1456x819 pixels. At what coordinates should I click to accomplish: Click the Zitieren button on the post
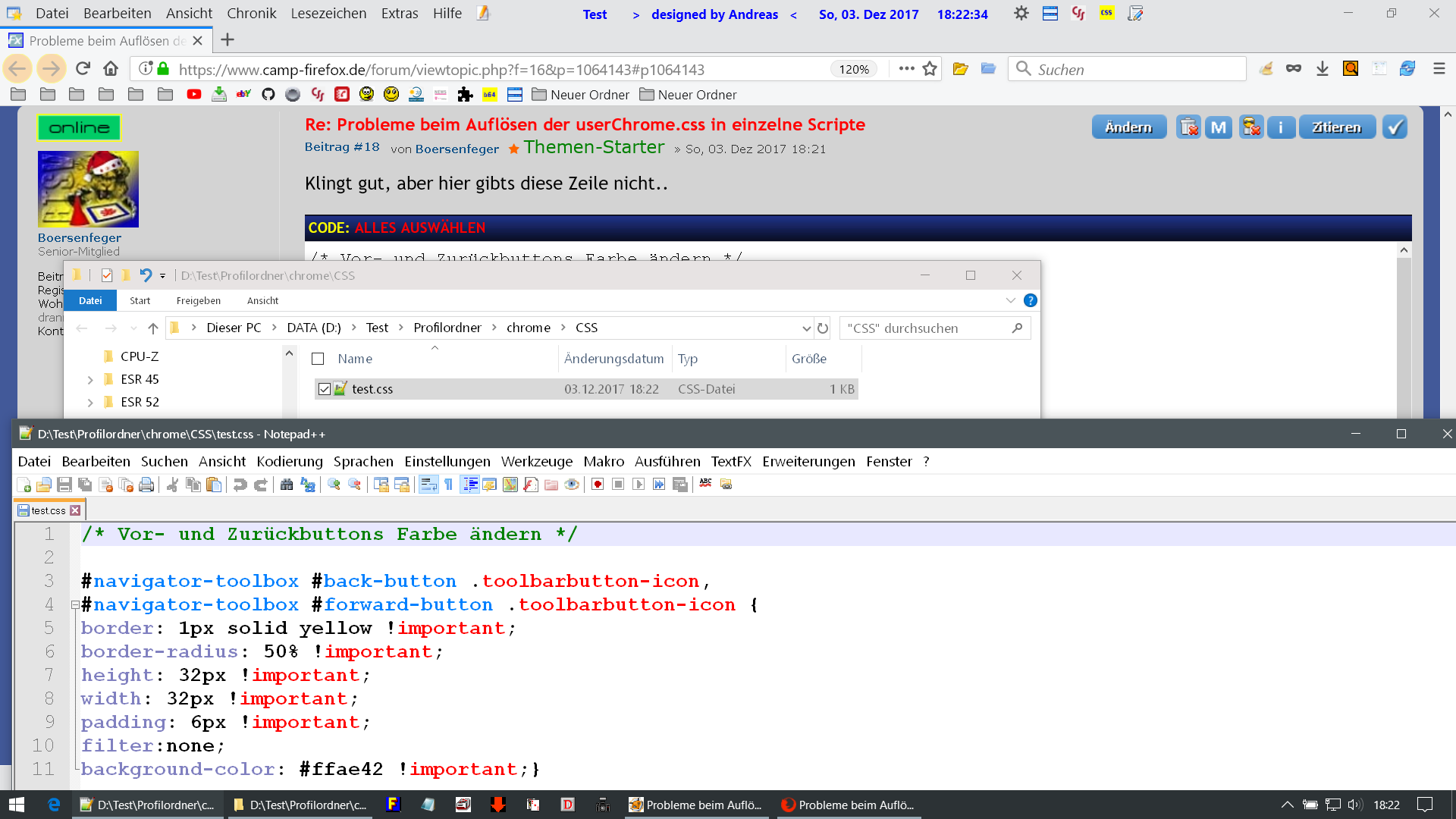point(1336,127)
